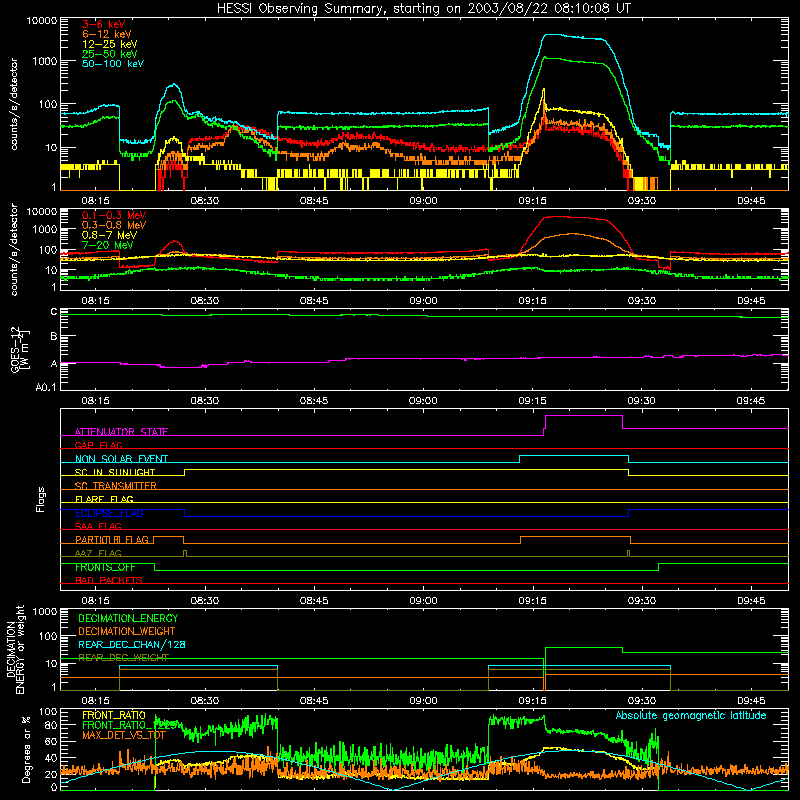Click counts/s/detector axis title of top plot
This screenshot has height=800, width=800.
pyautogui.click(x=14, y=104)
